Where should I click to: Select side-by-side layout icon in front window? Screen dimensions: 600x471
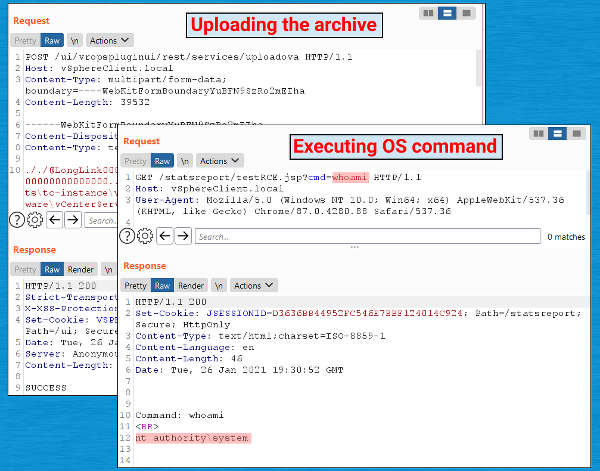(538, 134)
